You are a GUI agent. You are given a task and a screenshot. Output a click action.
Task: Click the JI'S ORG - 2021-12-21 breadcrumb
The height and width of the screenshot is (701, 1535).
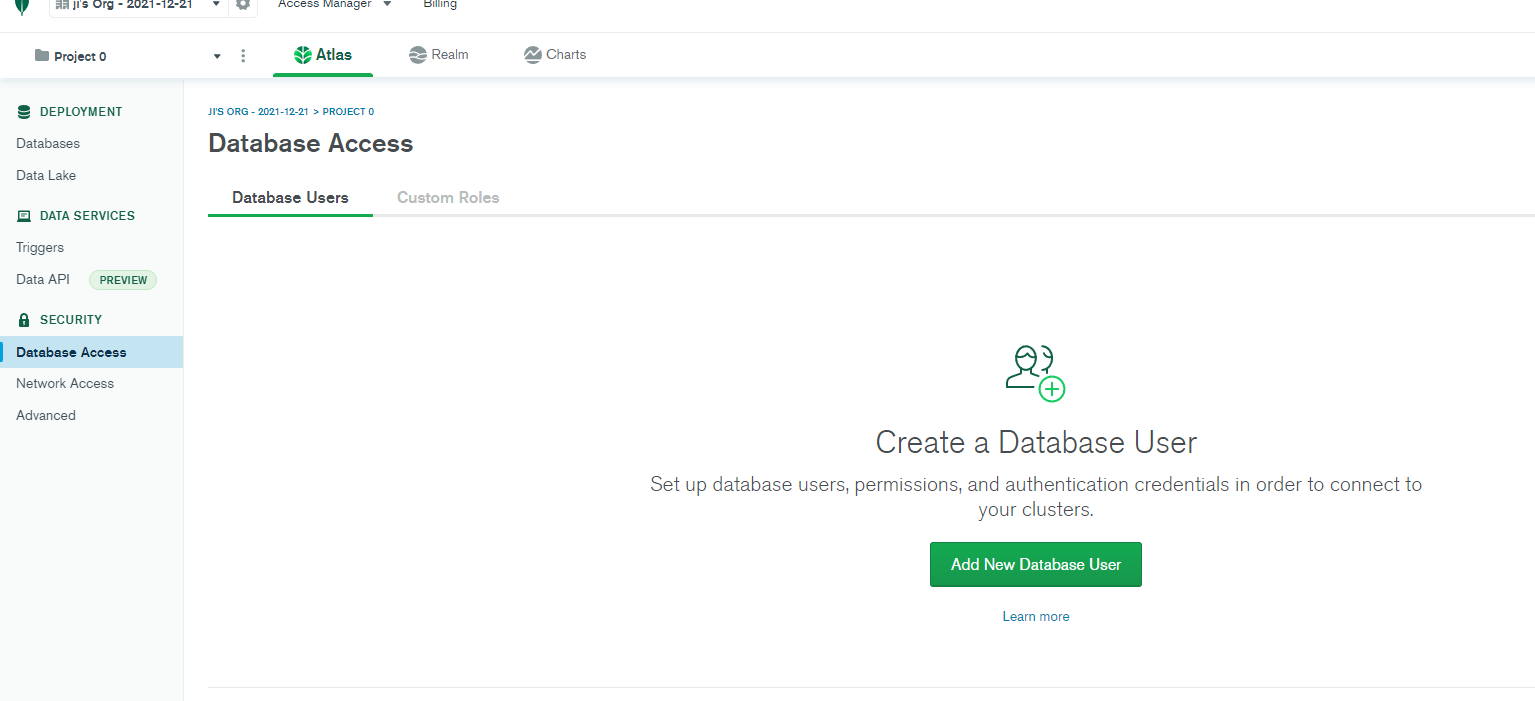tap(258, 112)
